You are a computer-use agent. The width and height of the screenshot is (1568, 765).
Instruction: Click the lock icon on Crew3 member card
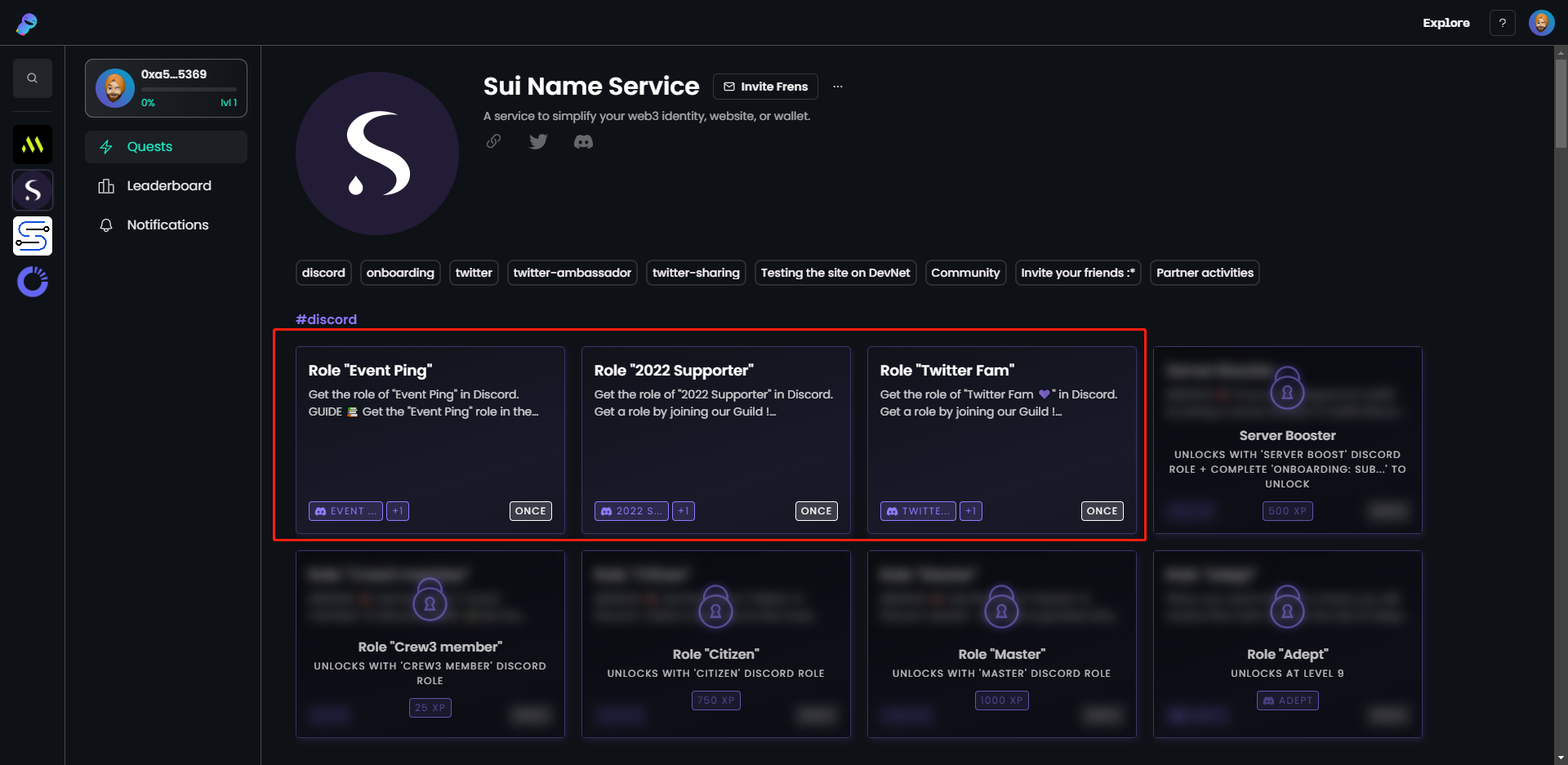430,600
